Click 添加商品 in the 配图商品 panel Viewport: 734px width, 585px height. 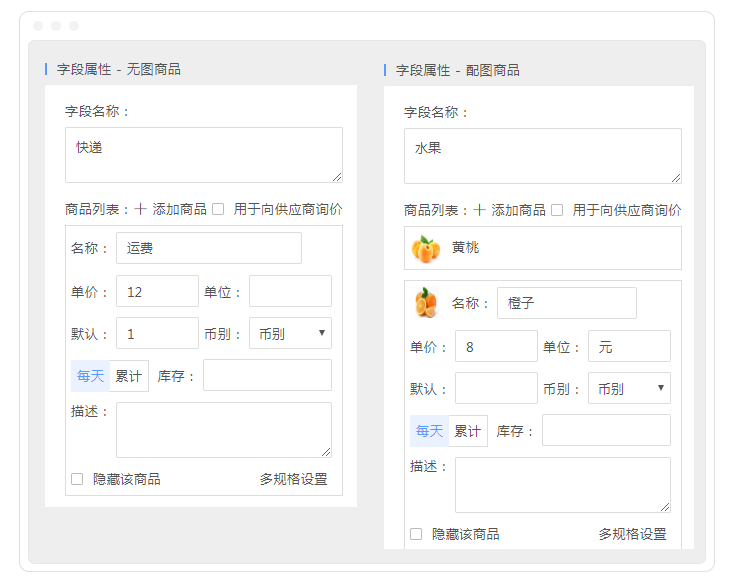click(x=518, y=210)
